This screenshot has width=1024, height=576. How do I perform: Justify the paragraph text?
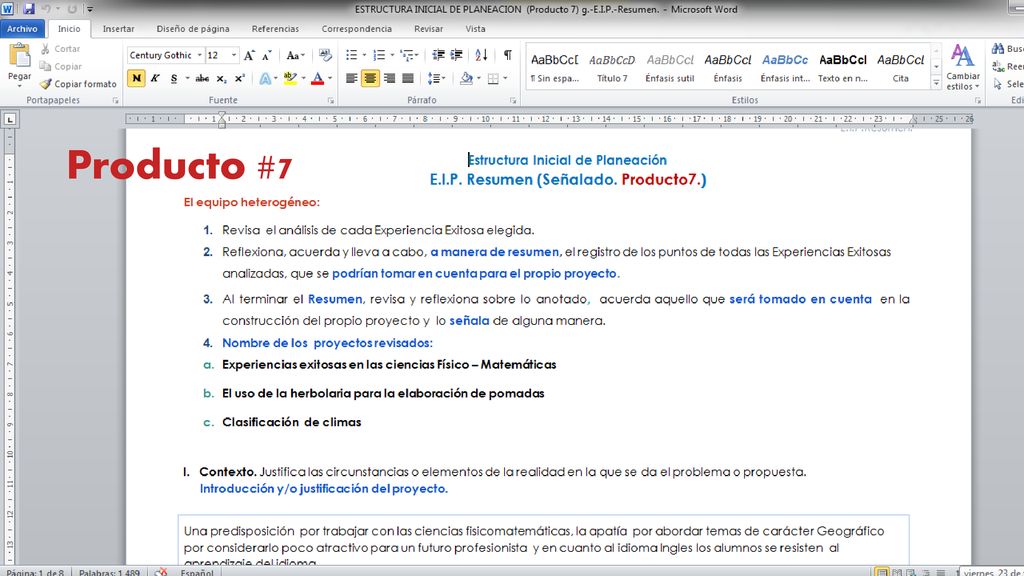click(408, 78)
